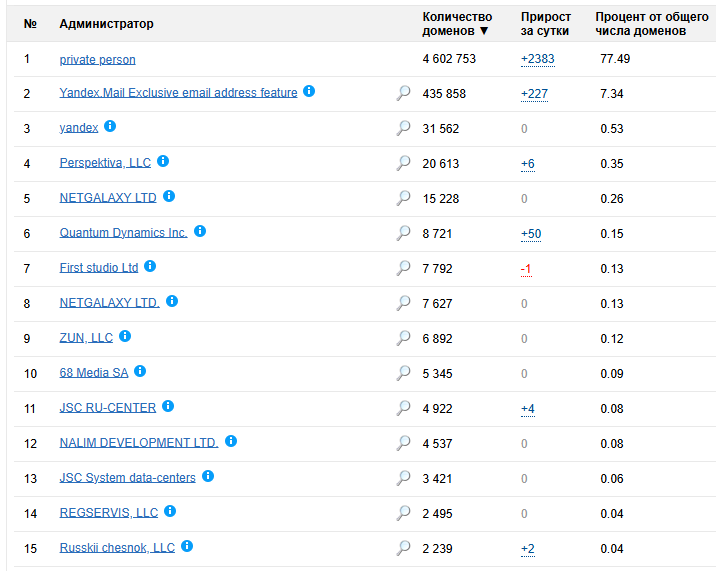The height and width of the screenshot is (571, 716).
Task: Click the red -1 growth value
Action: coord(526,269)
